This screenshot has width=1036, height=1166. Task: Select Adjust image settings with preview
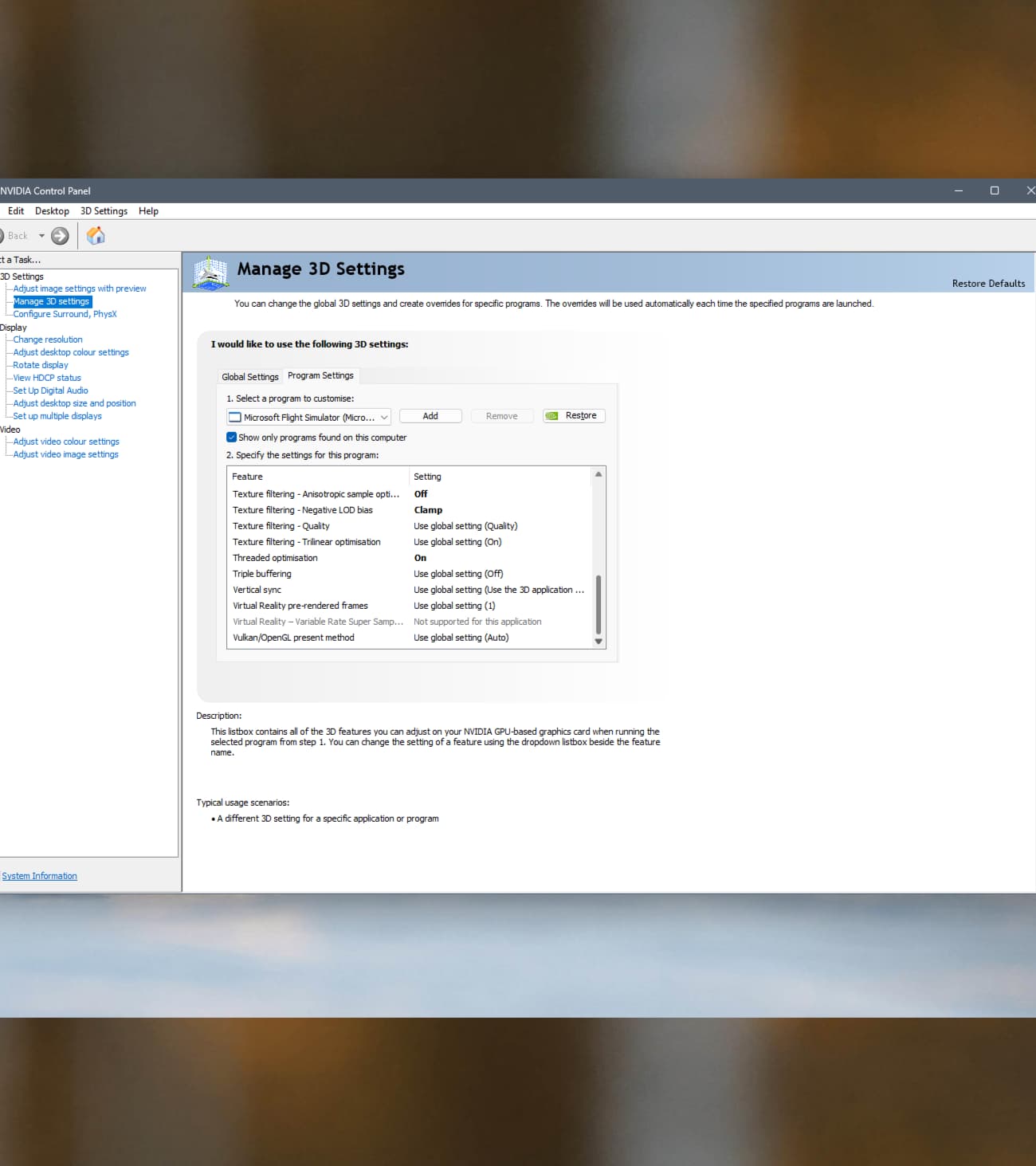coord(80,289)
